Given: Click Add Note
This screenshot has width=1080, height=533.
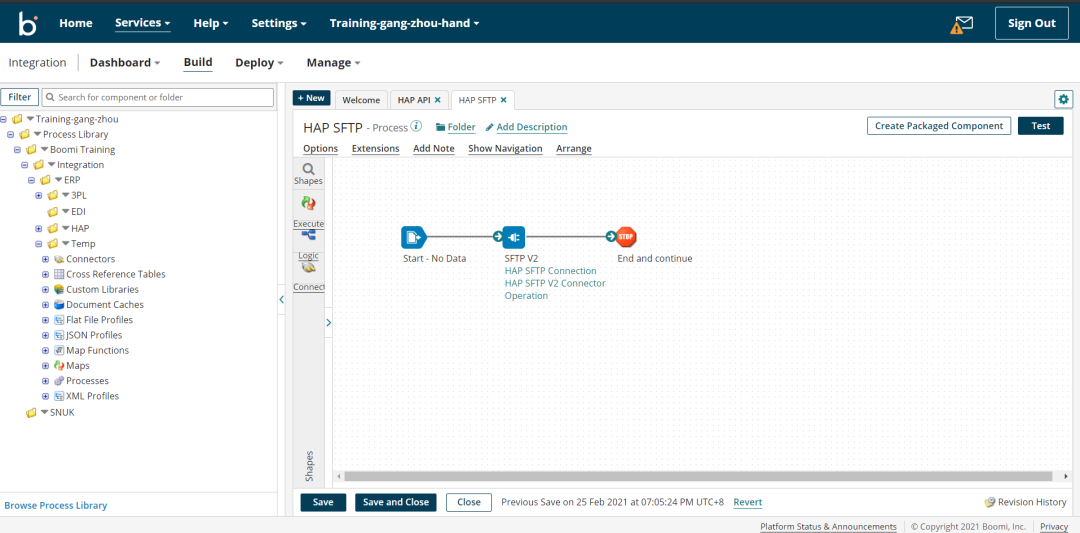Looking at the screenshot, I should pos(434,148).
